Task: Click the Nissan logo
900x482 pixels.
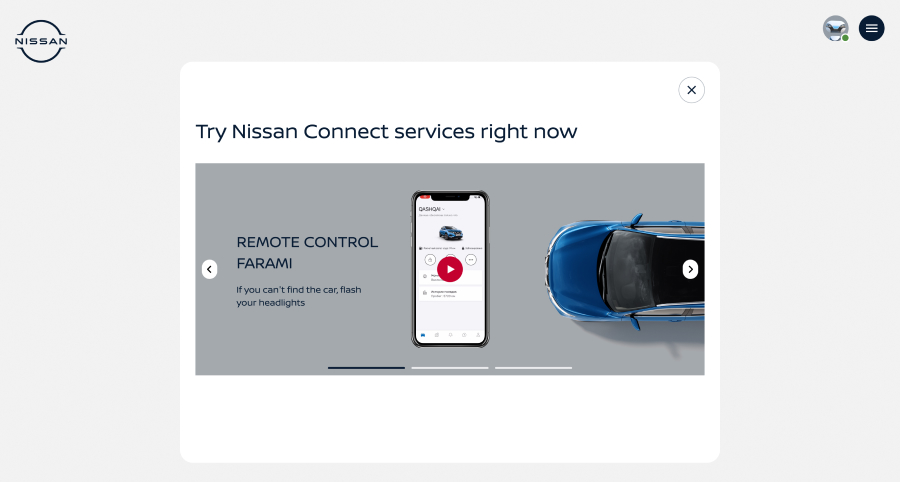Action: (41, 41)
